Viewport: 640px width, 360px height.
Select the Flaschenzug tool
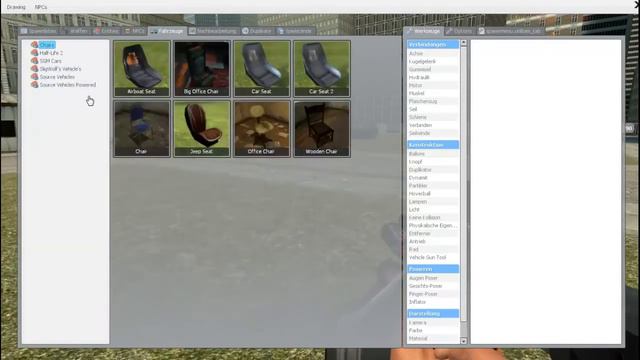433,101
